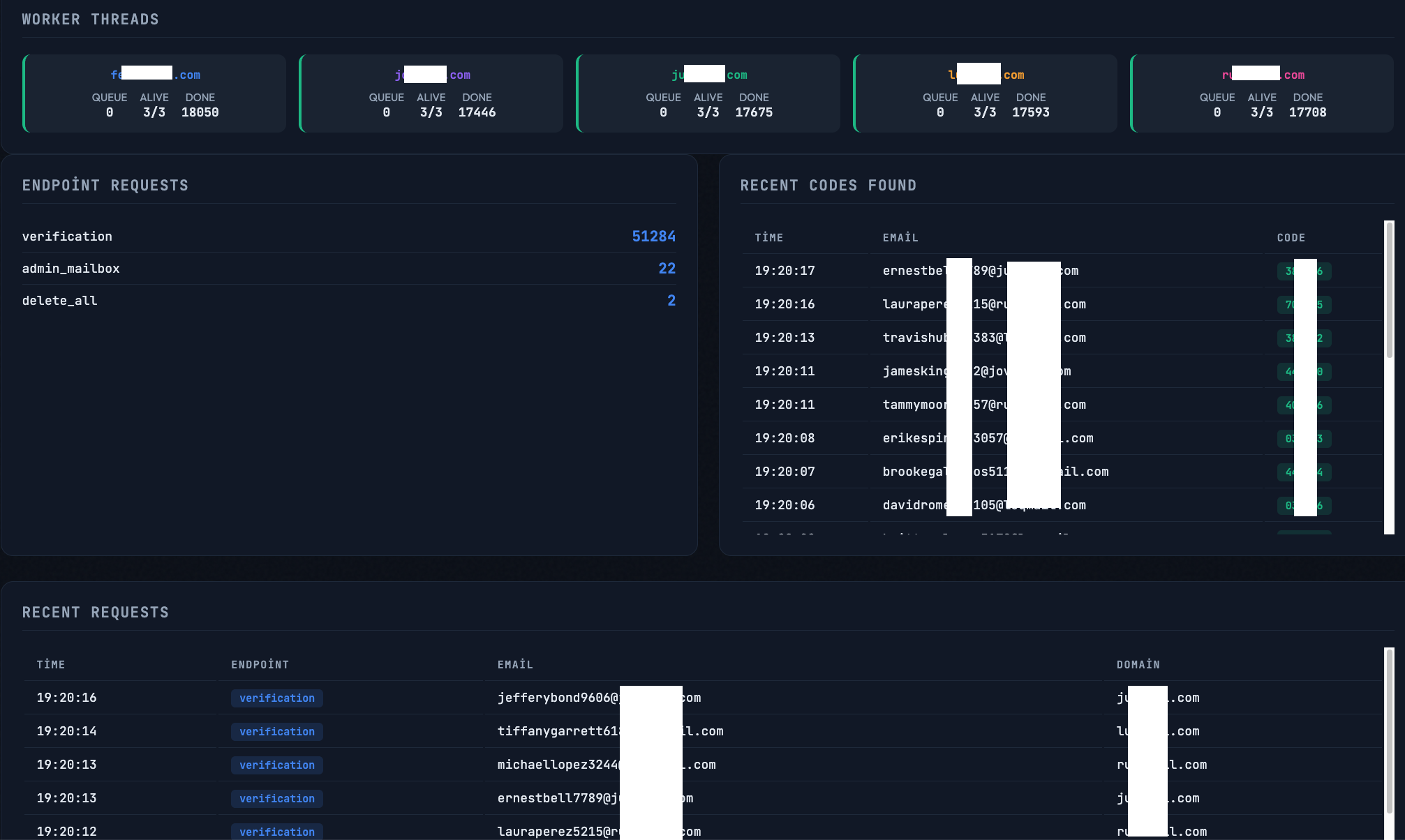Click the verification endpoint row
This screenshot has height=840, width=1405.
[67, 237]
